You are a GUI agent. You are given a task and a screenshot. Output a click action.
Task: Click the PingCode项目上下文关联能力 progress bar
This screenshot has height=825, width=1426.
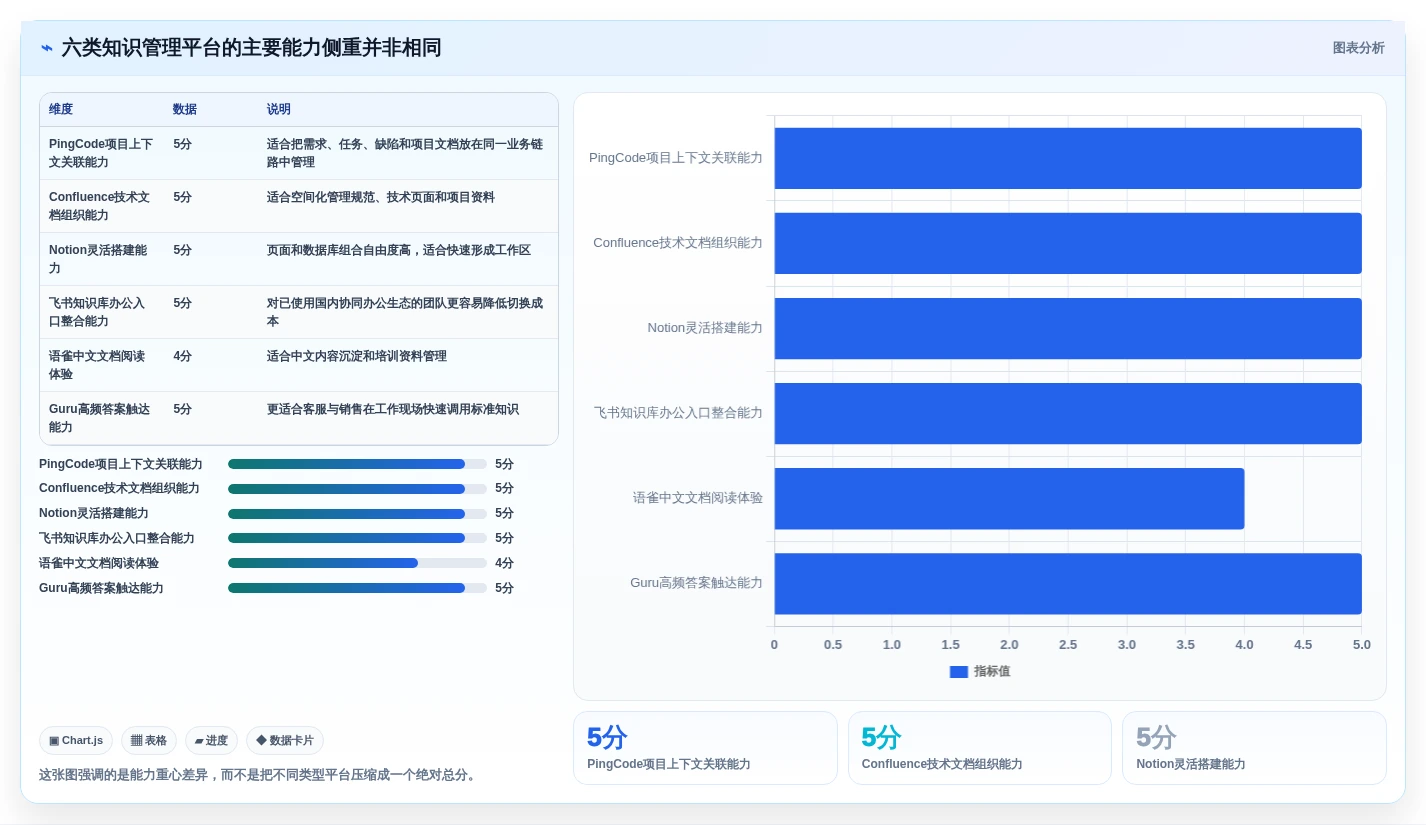click(x=357, y=464)
